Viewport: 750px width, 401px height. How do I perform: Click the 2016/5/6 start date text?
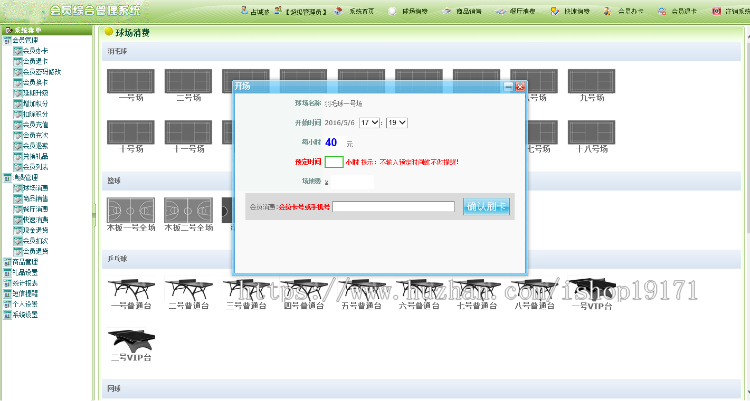tap(339, 123)
